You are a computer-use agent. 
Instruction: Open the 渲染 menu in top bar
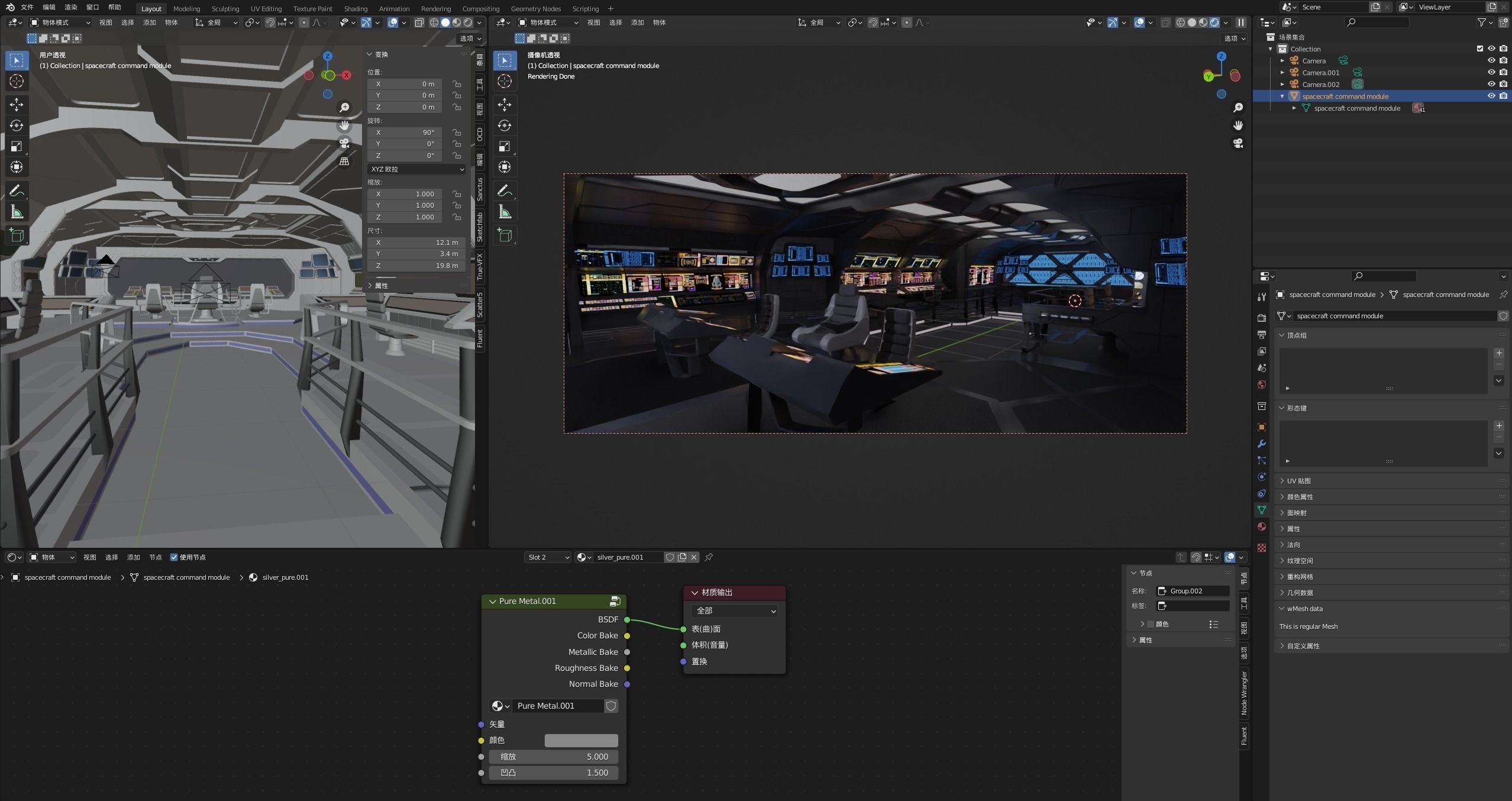(71, 7)
